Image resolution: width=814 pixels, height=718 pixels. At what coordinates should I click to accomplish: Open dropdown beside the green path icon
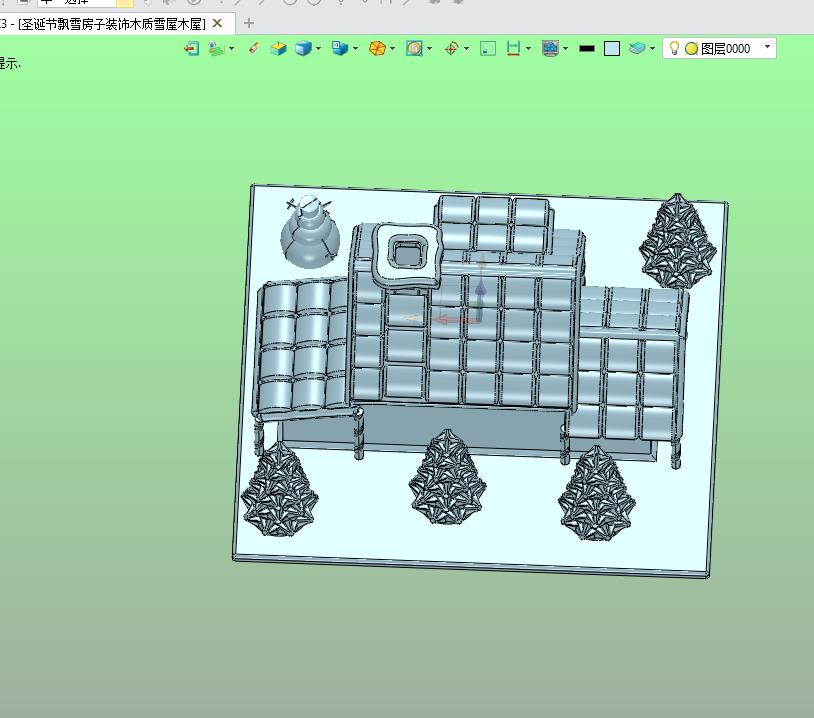click(x=231, y=49)
